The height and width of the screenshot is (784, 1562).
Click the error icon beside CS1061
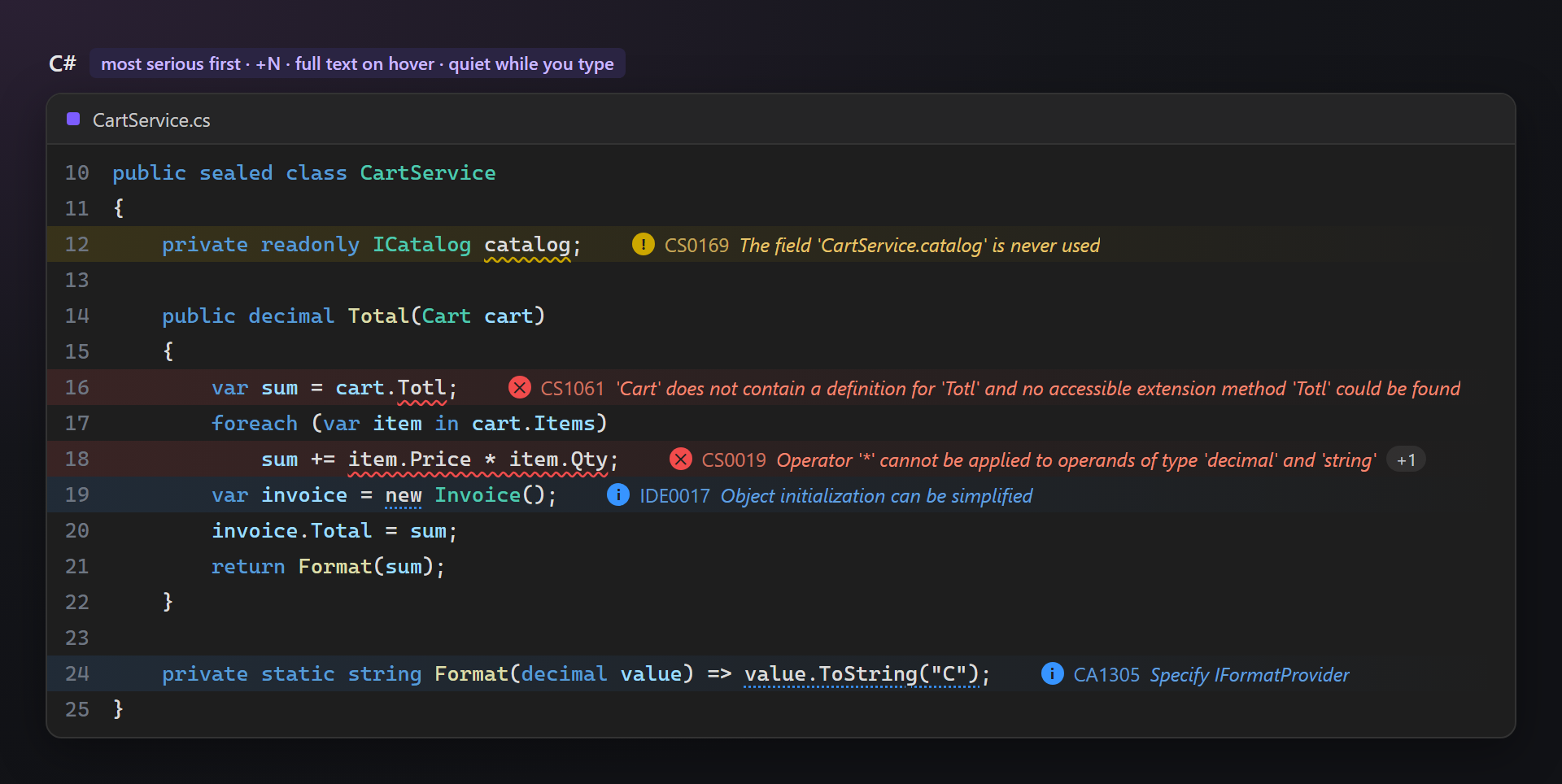tap(519, 387)
